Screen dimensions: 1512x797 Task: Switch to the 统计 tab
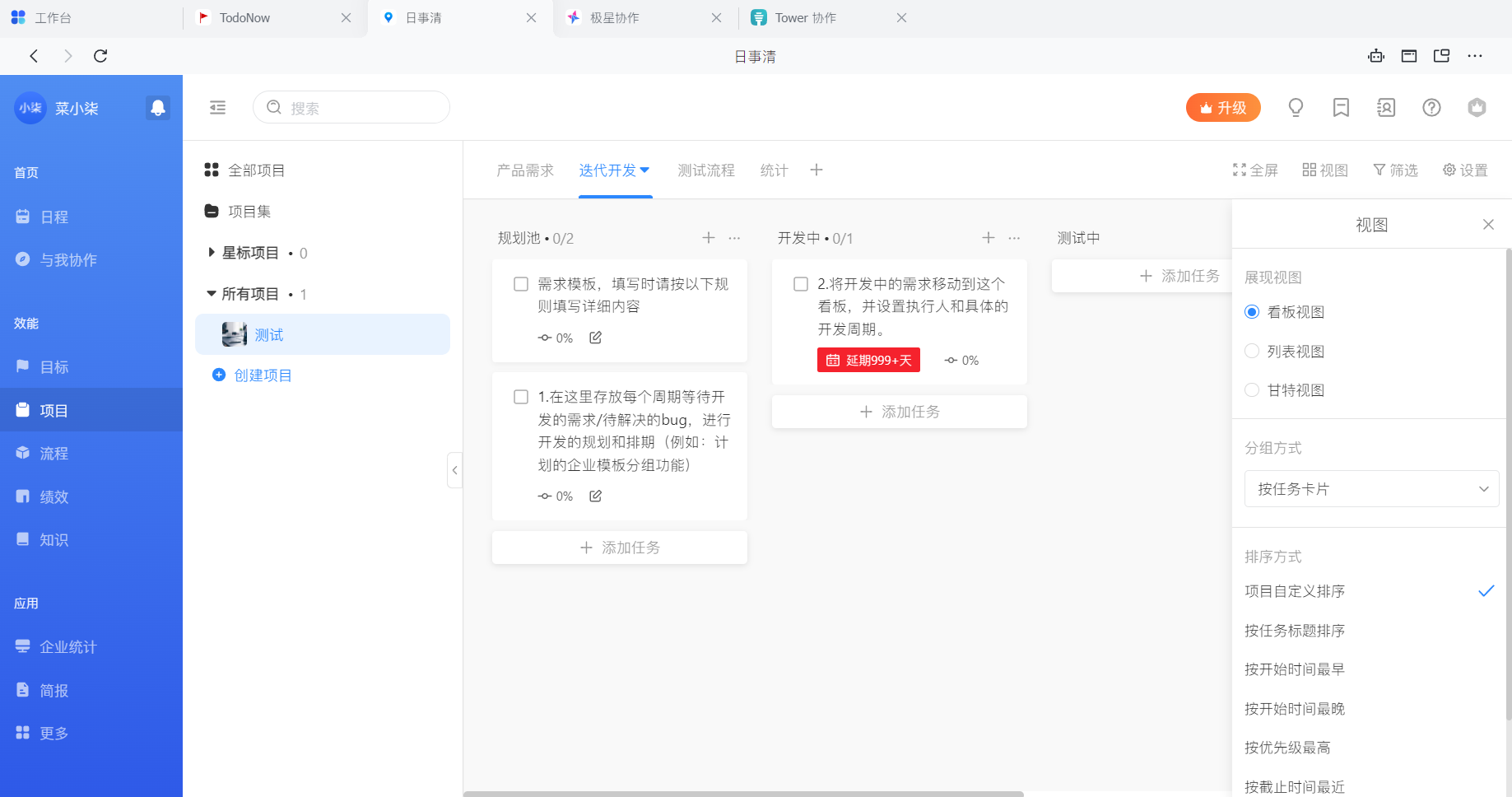[x=774, y=170]
